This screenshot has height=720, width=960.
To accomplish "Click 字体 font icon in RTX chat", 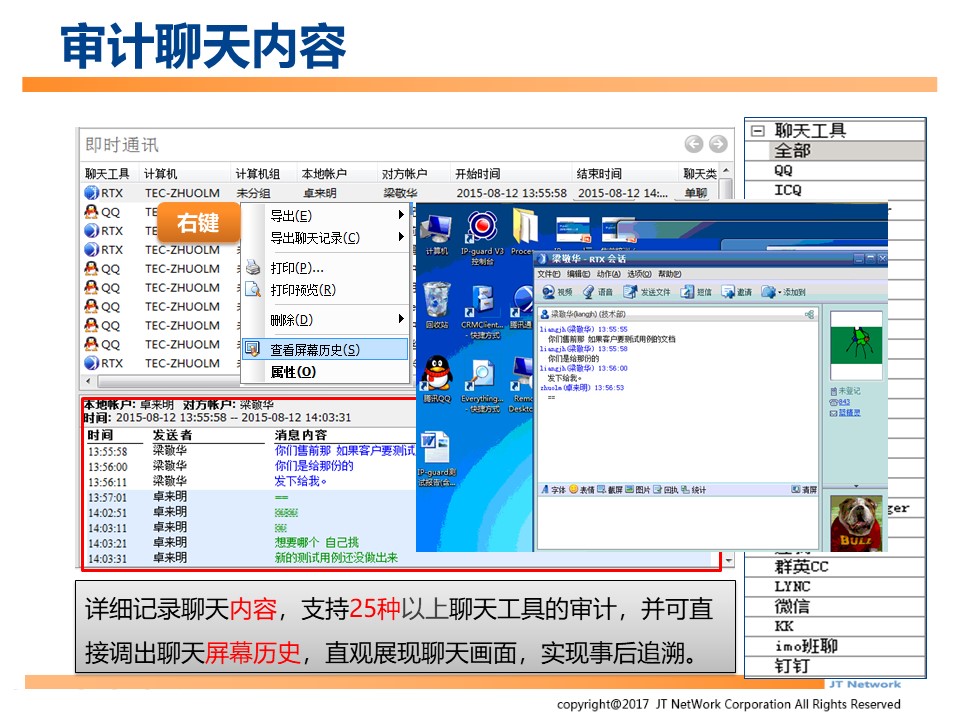I will pos(553,489).
